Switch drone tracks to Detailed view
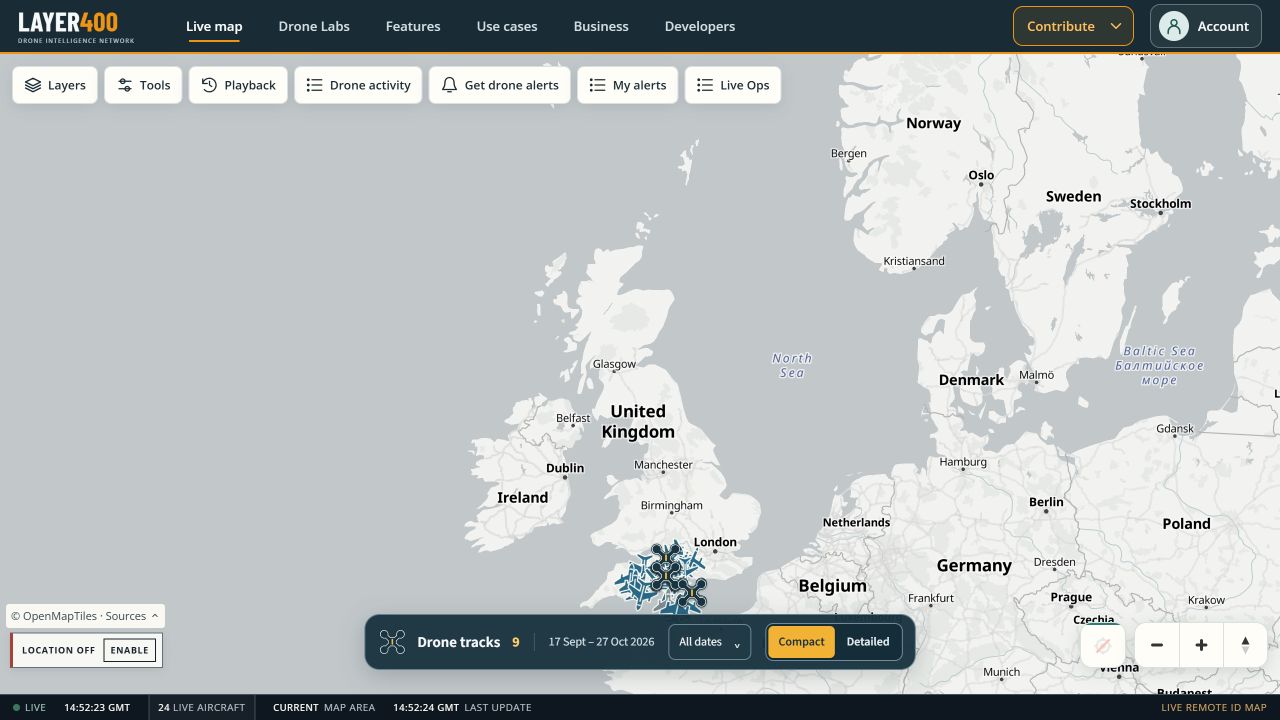Screen dimensions: 1280x720 [x=868, y=642]
